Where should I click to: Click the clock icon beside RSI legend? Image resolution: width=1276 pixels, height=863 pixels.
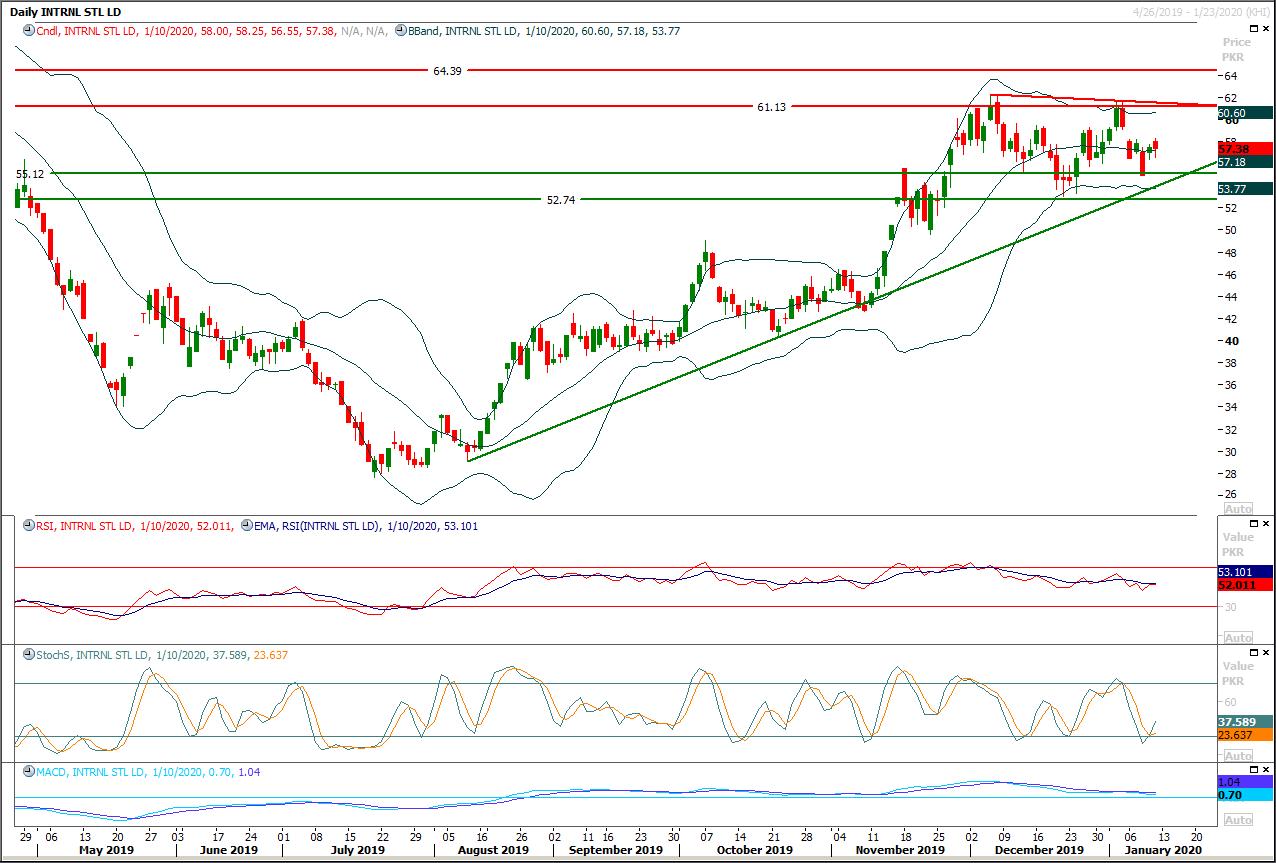pos(28,525)
